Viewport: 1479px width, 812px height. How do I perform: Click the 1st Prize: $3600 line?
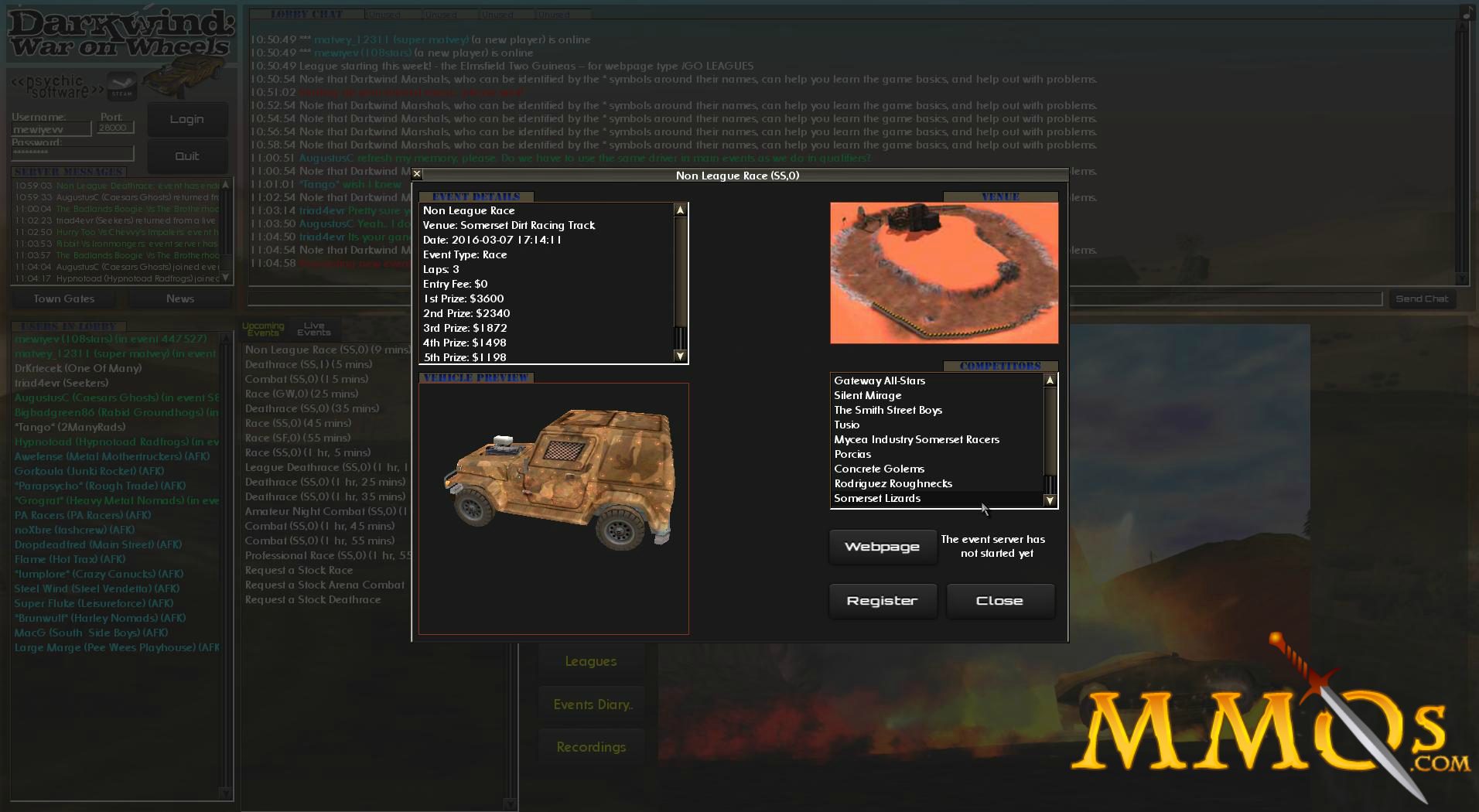coord(463,299)
